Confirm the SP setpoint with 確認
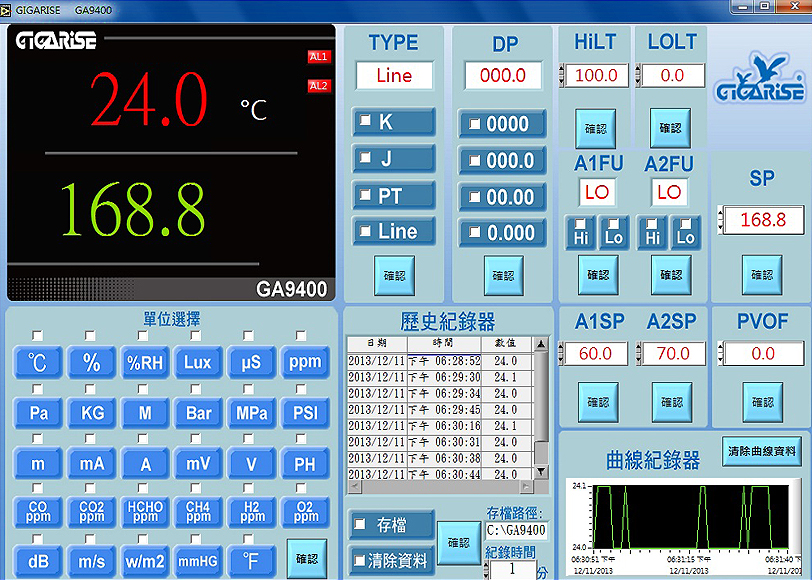Image resolution: width=812 pixels, height=580 pixels. (762, 275)
